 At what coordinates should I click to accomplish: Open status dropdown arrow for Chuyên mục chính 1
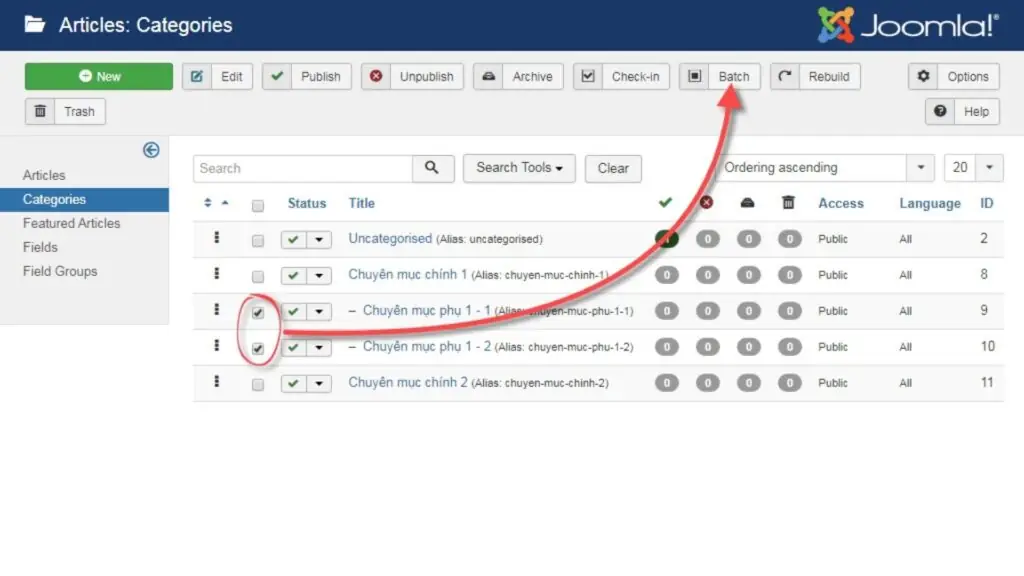[319, 276]
